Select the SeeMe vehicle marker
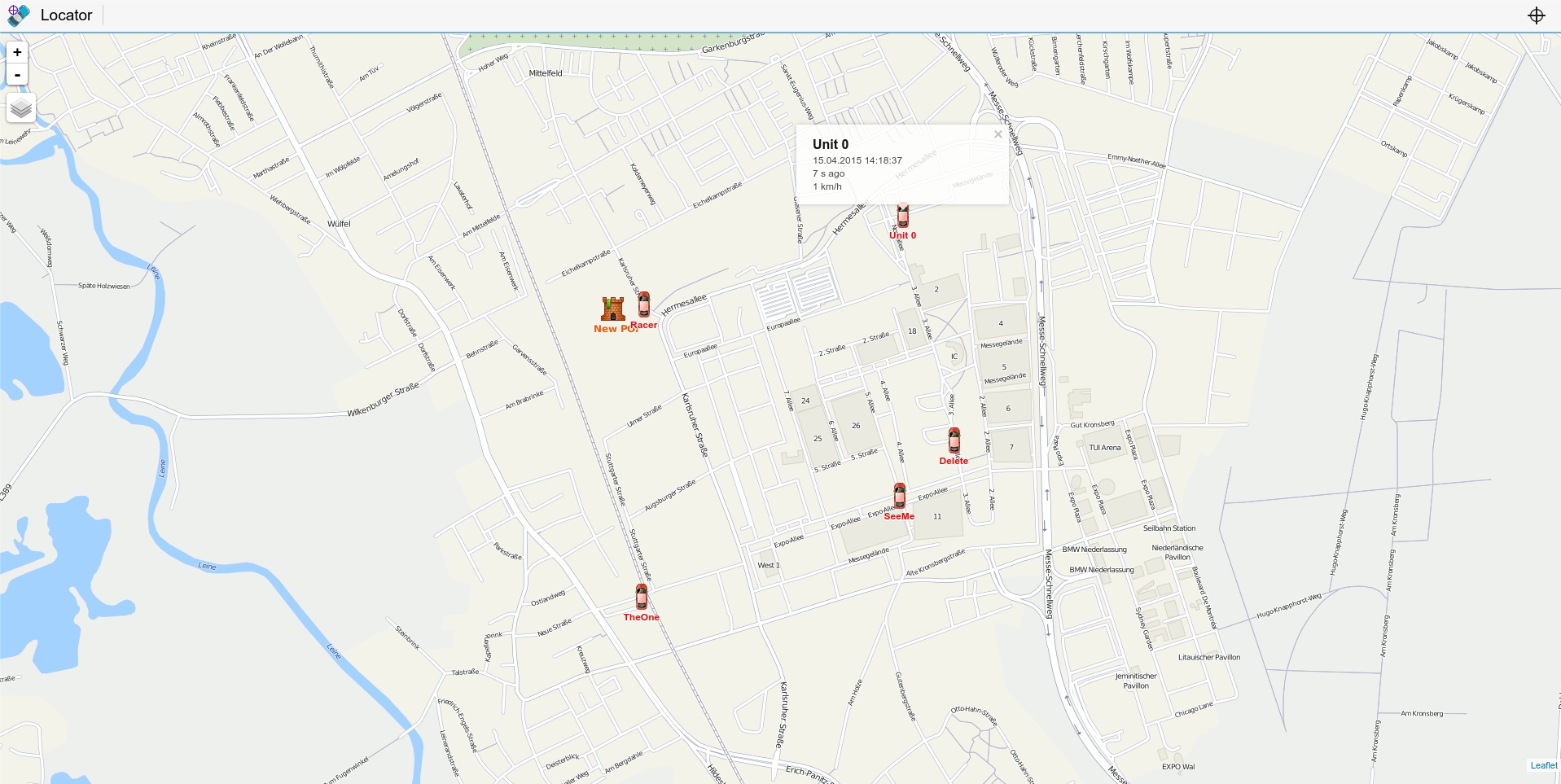 (x=899, y=496)
